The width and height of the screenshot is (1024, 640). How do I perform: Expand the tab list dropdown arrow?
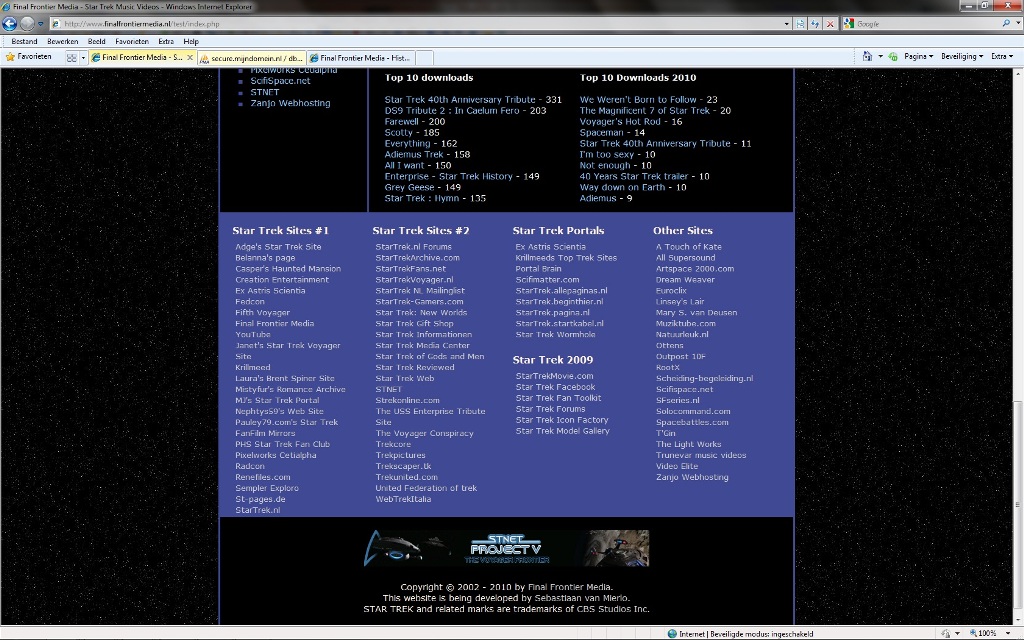coord(83,57)
